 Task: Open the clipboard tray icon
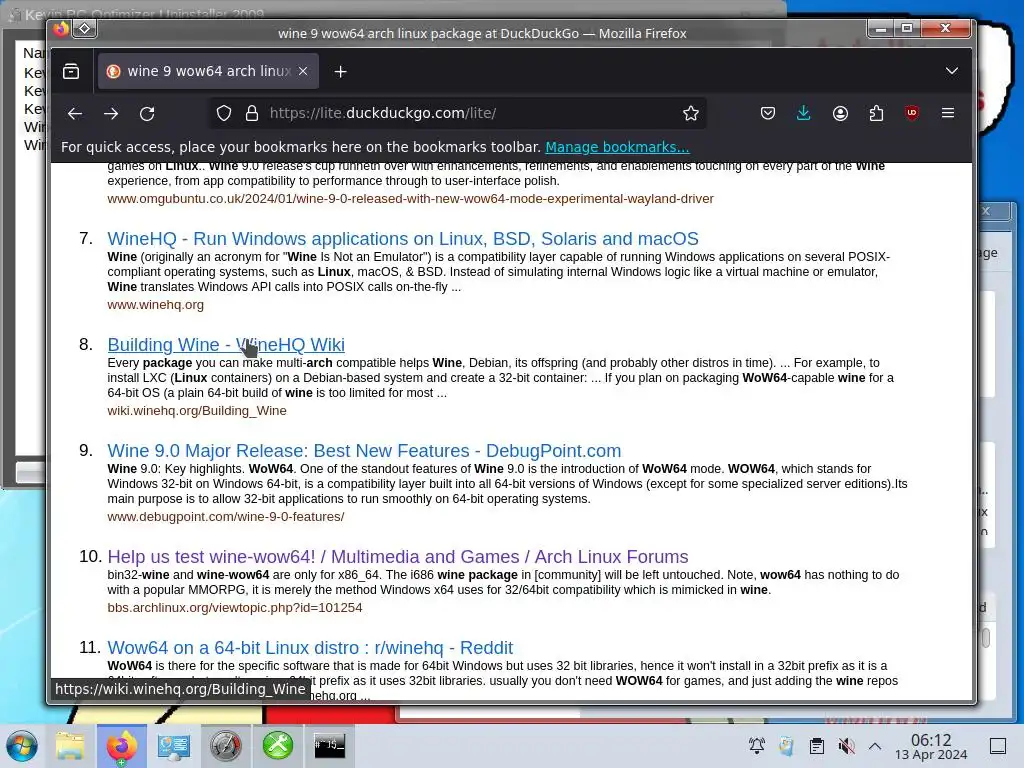click(x=816, y=746)
